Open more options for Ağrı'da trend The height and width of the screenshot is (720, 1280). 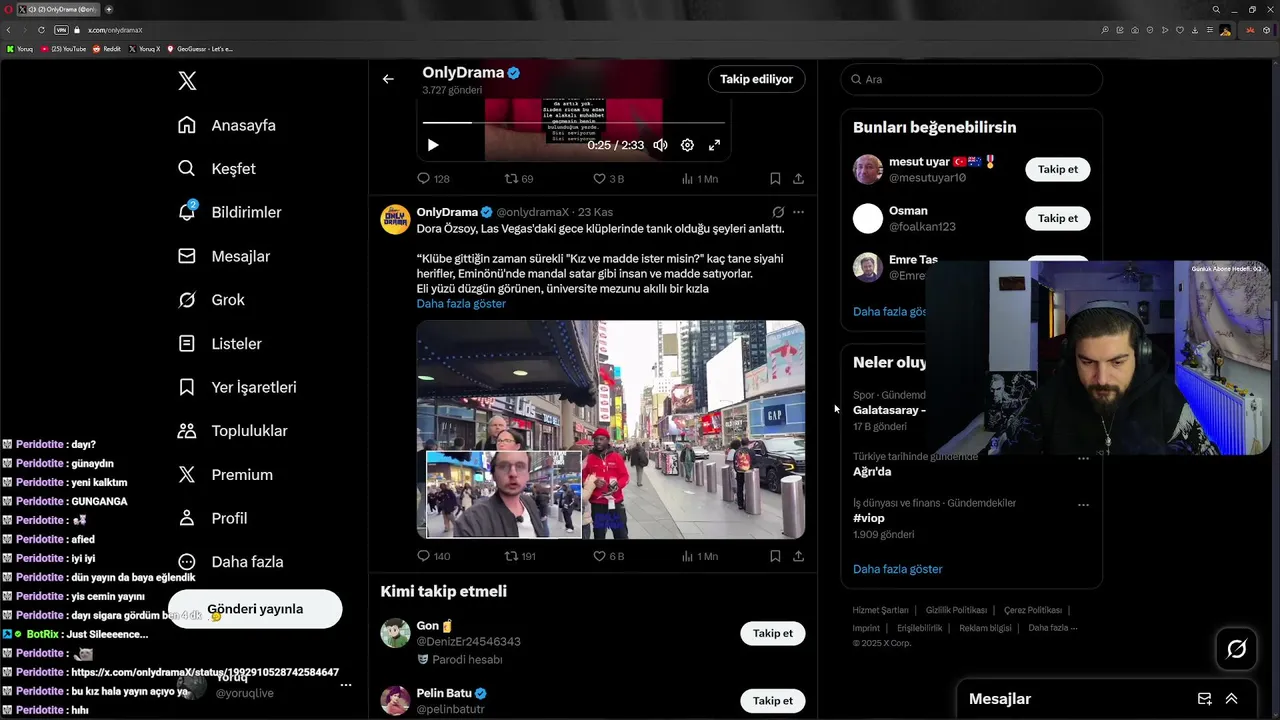point(1083,458)
